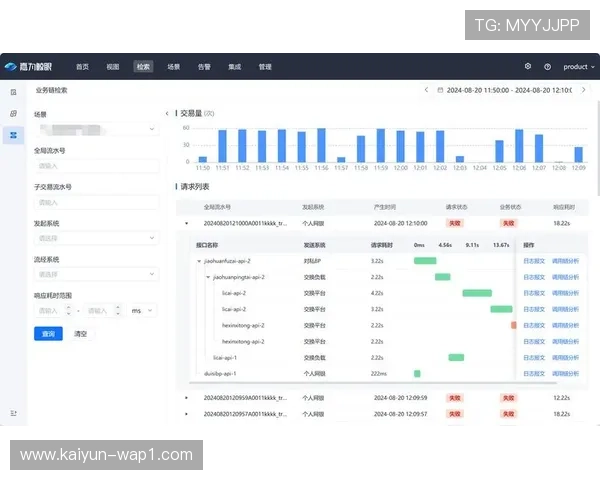Go to previous time range arrow
The height and width of the screenshot is (480, 600).
click(x=426, y=90)
